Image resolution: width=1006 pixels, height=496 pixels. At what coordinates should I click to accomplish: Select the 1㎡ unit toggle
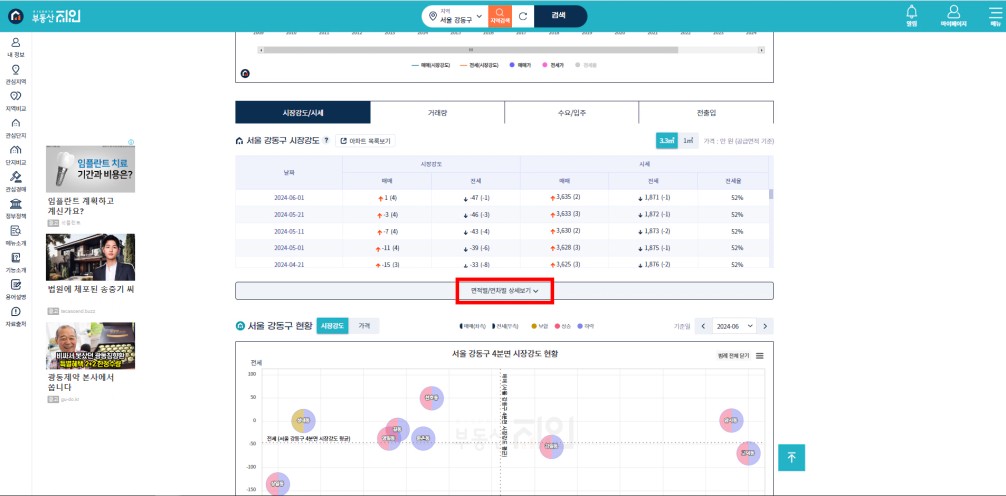tap(688, 141)
